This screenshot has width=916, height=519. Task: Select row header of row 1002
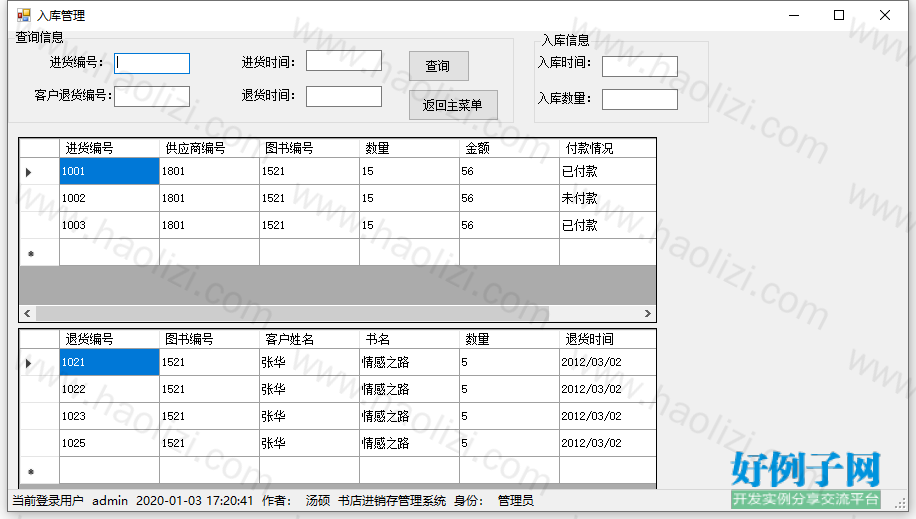(x=39, y=198)
